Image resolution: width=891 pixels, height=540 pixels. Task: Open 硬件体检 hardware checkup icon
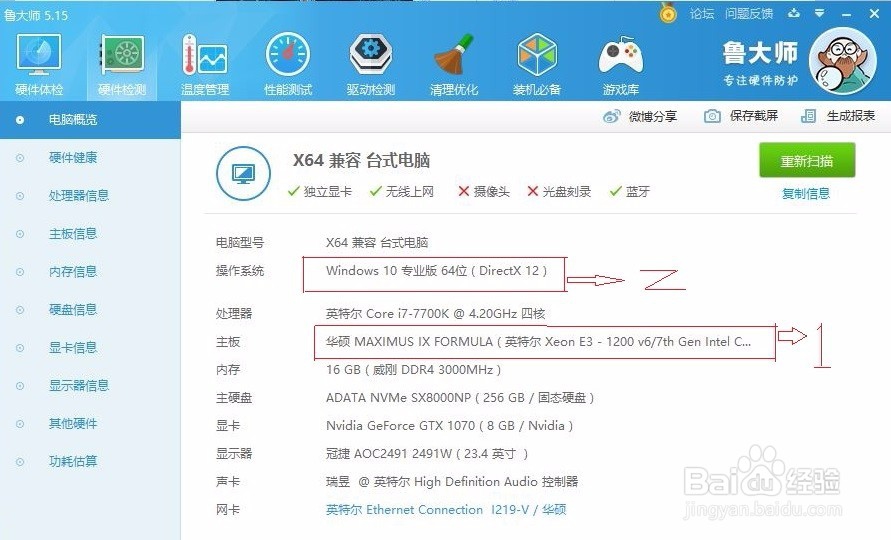point(39,55)
